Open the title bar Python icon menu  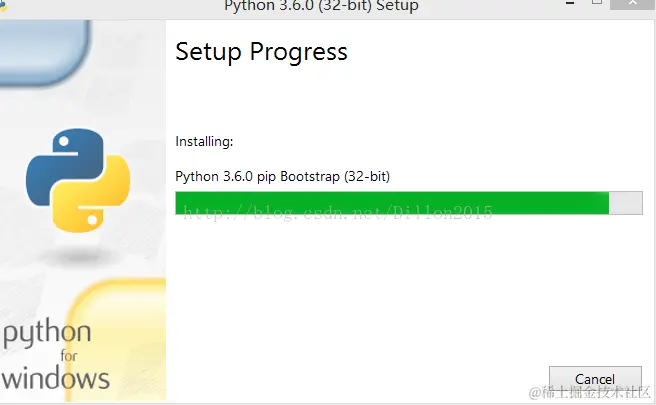(x=3, y=5)
